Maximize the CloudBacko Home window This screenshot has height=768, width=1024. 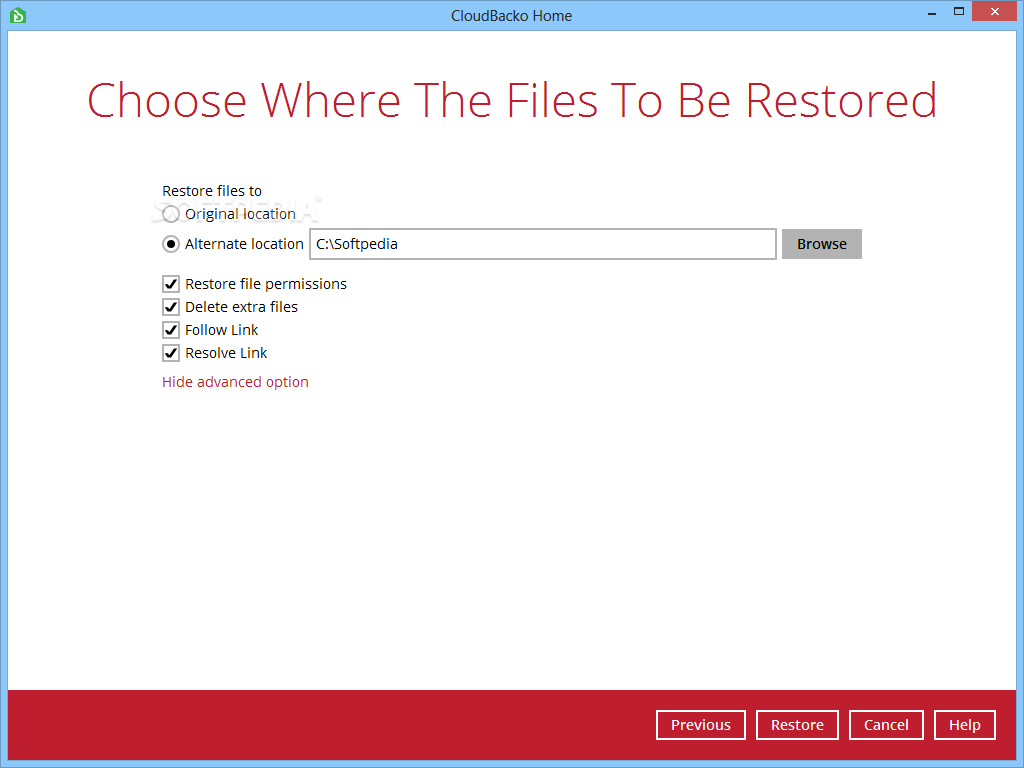pos(959,11)
